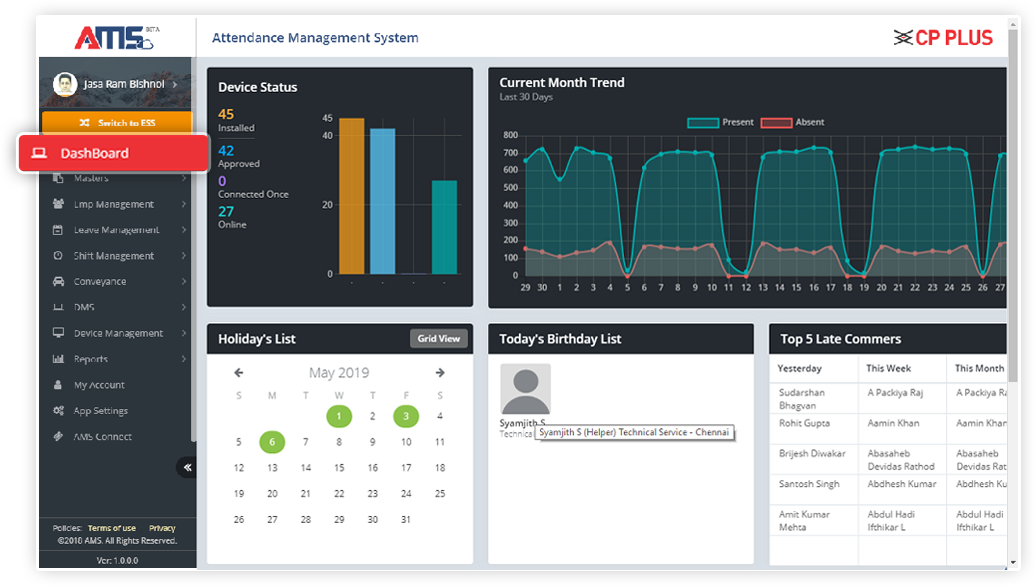Click the CP PLUS brand logo
The image size is (1036, 586).
943,38
